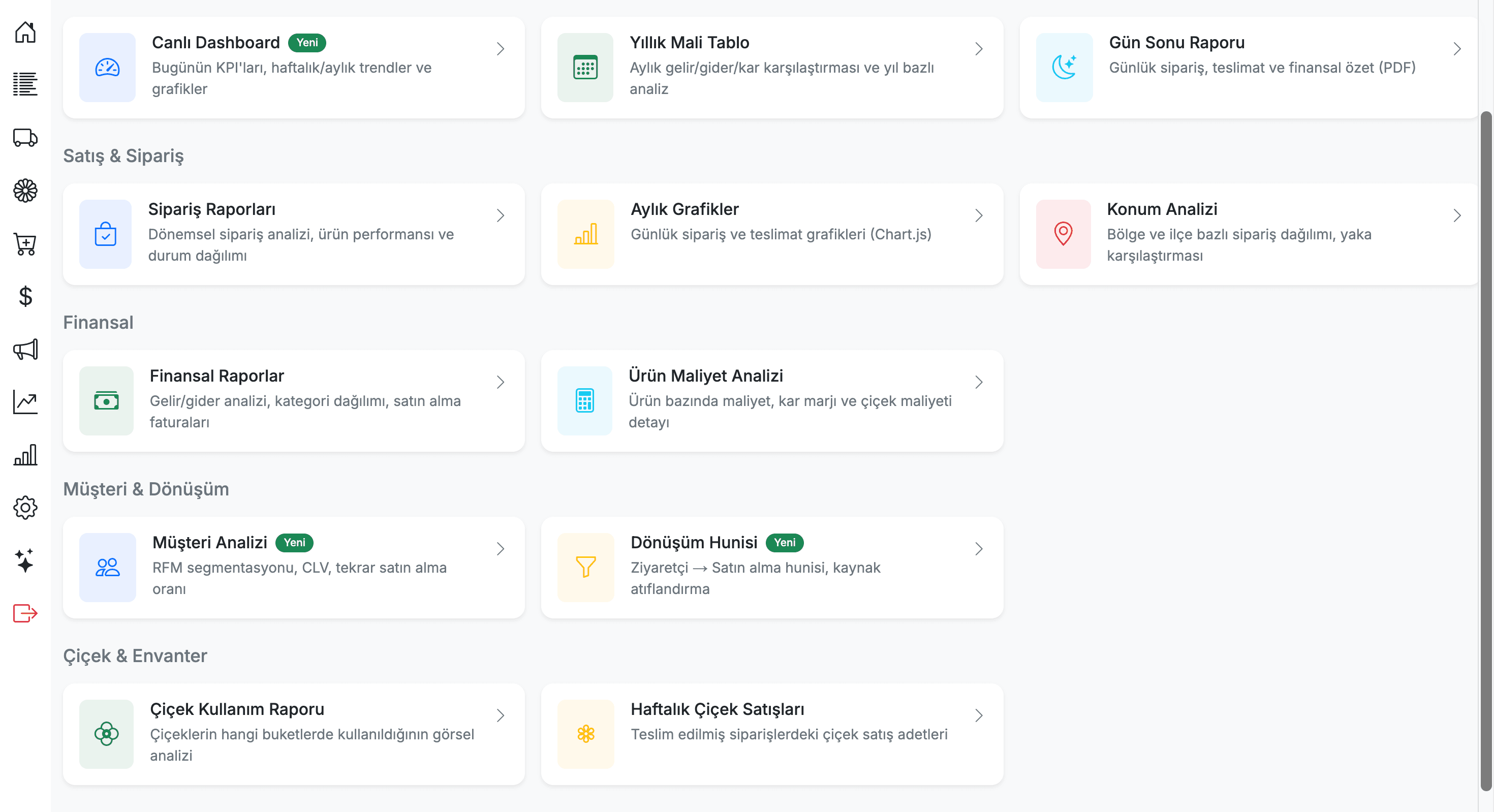The width and height of the screenshot is (1494, 812).
Task: Open Ürün Maliyet Analizi calculator icon
Action: tap(584, 400)
